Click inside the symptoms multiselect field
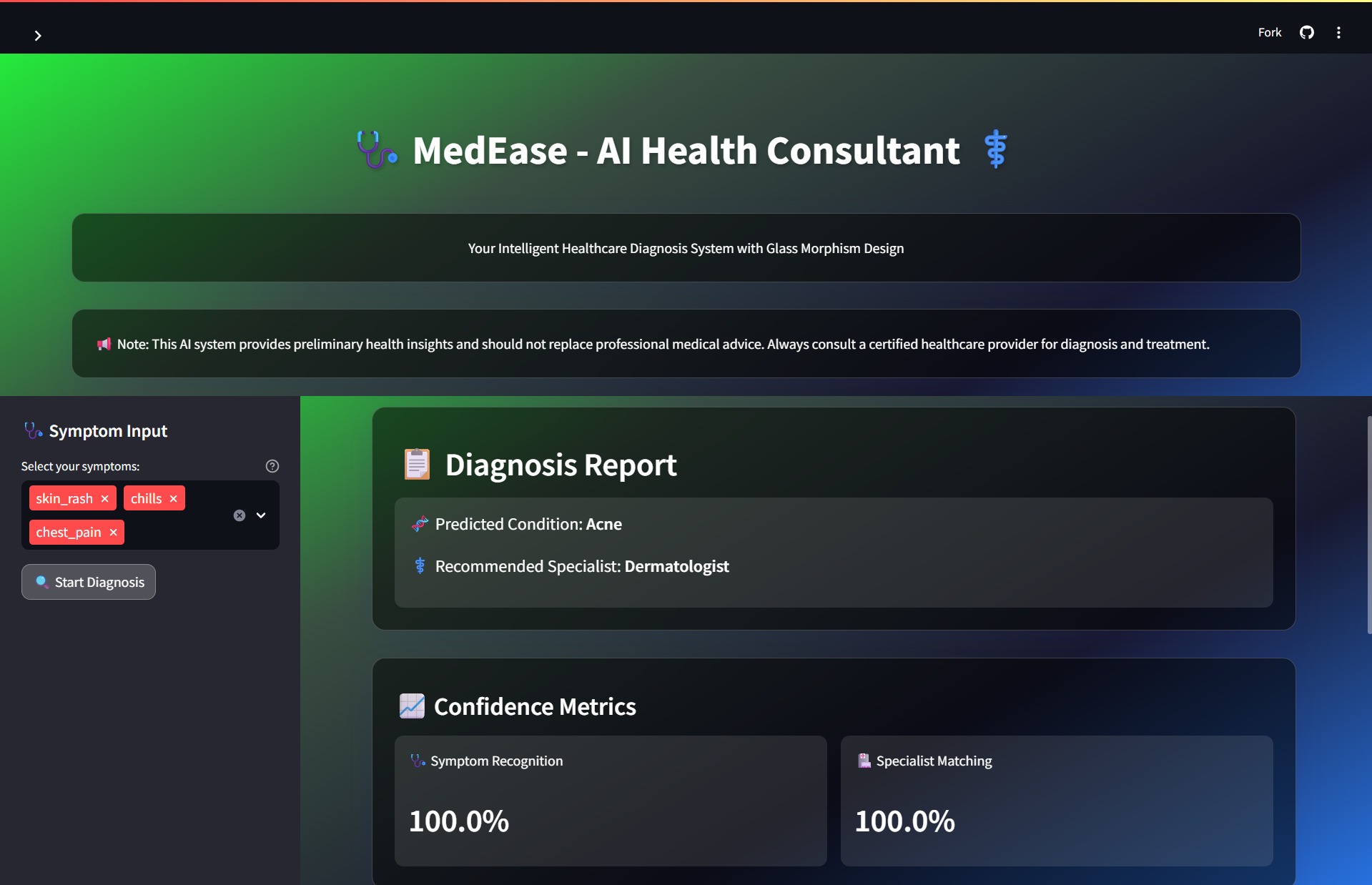This screenshot has height=885, width=1372. coord(150,515)
